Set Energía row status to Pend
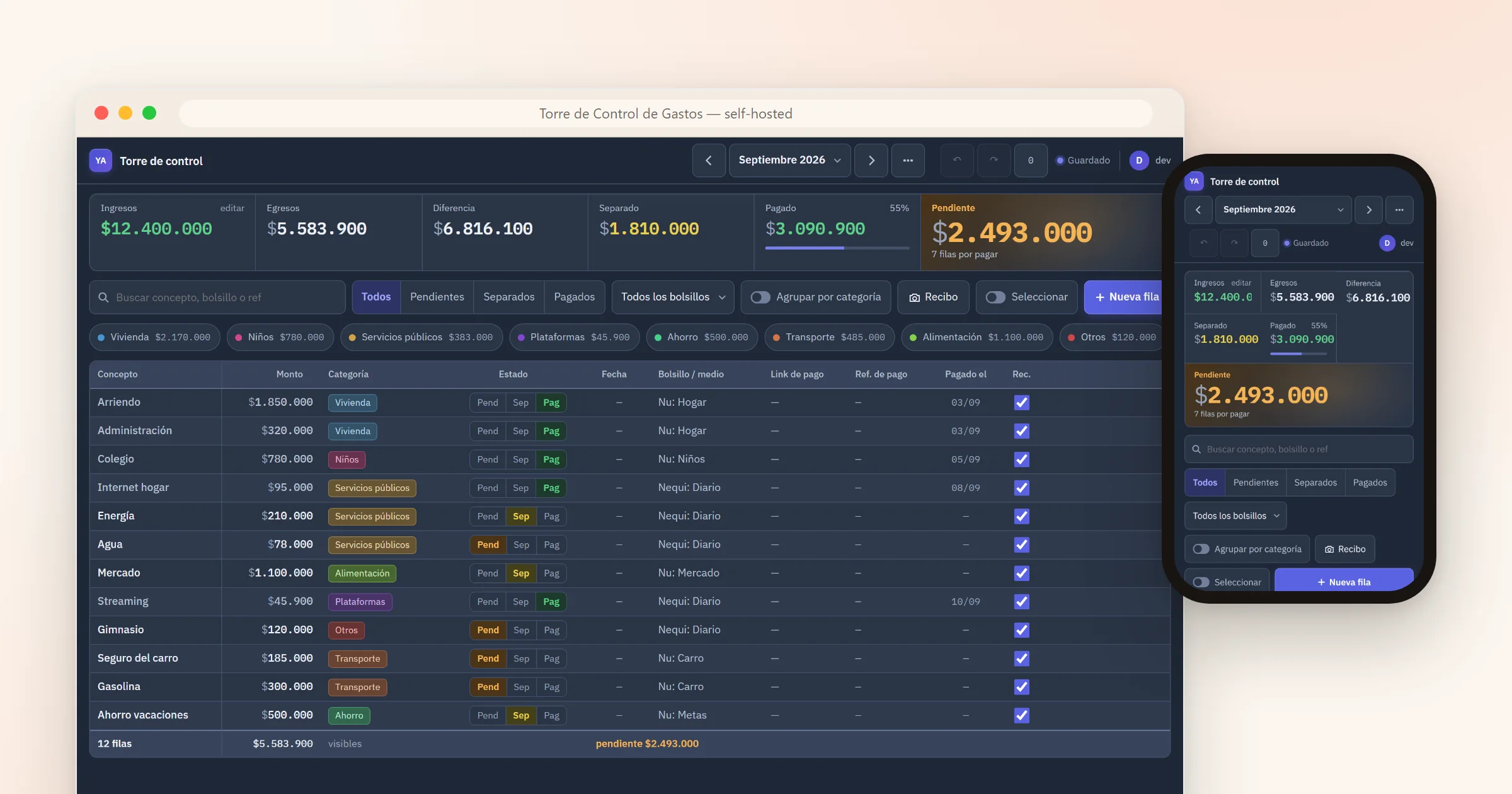The height and width of the screenshot is (794, 1512). point(488,516)
